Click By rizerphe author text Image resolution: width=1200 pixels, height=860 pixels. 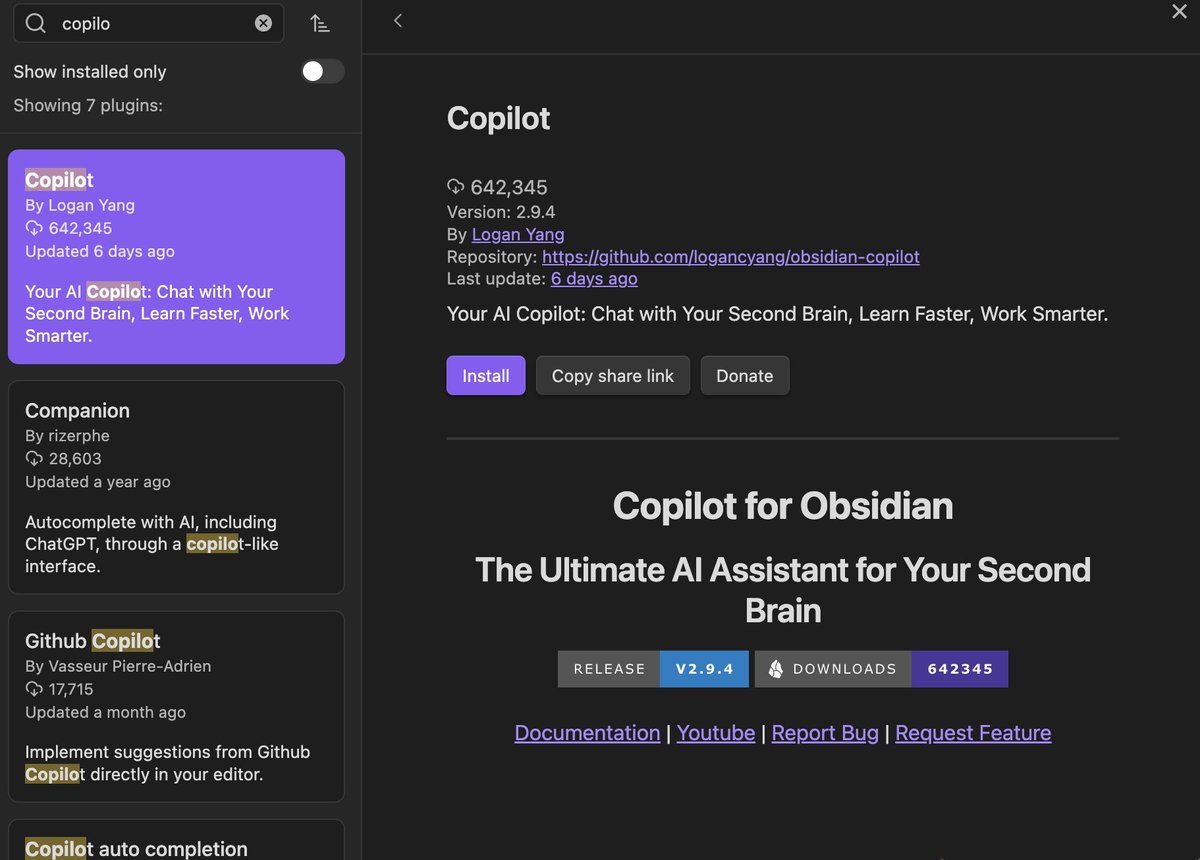tap(67, 435)
